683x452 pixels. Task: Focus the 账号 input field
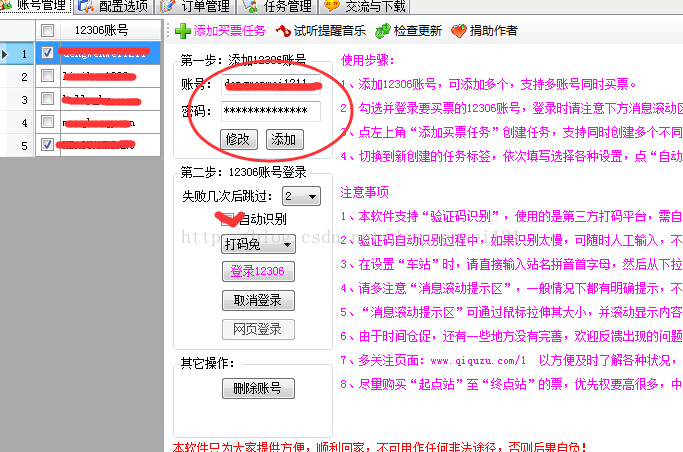click(271, 84)
